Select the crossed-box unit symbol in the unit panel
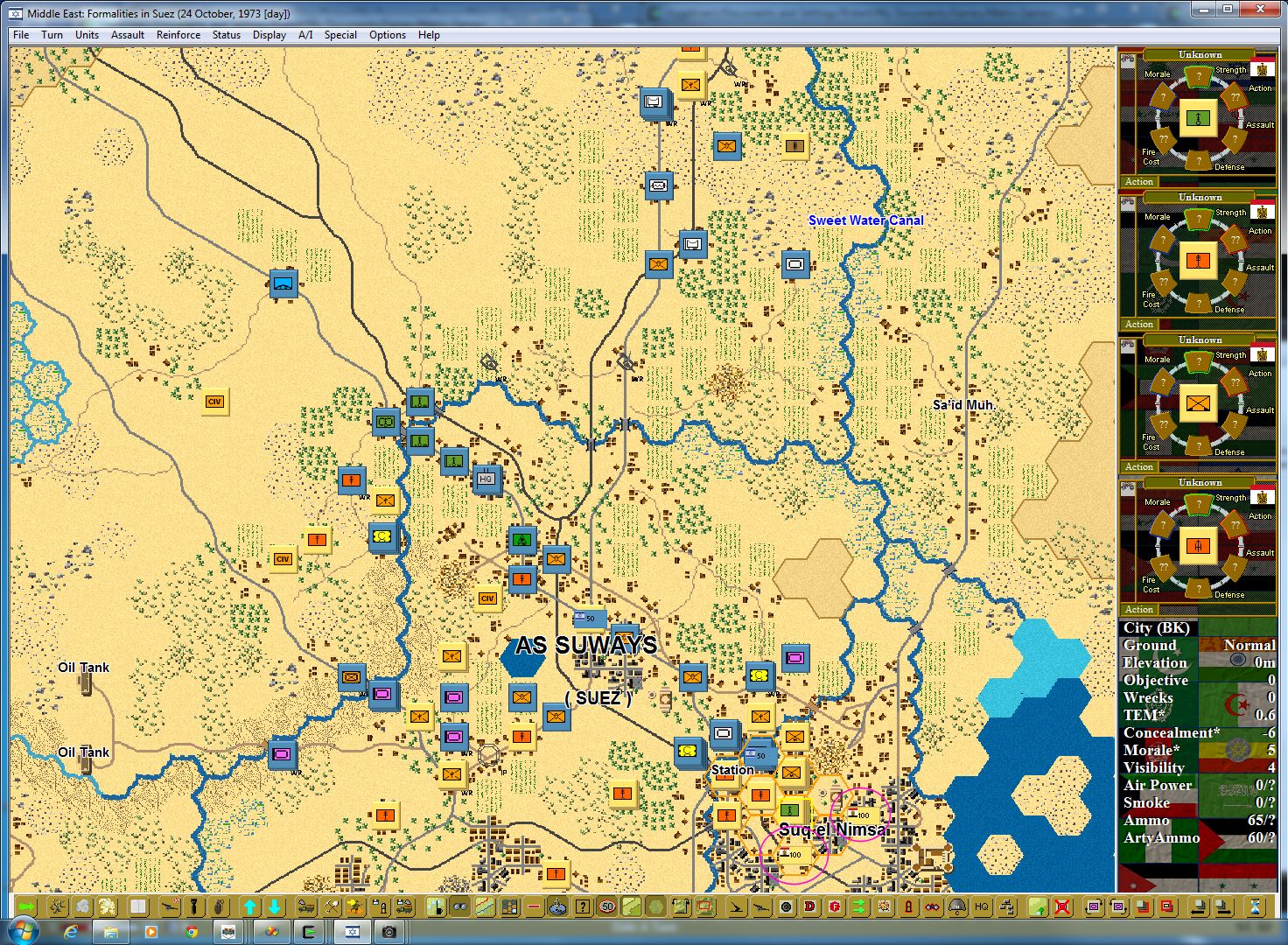1288x945 pixels. click(1198, 403)
